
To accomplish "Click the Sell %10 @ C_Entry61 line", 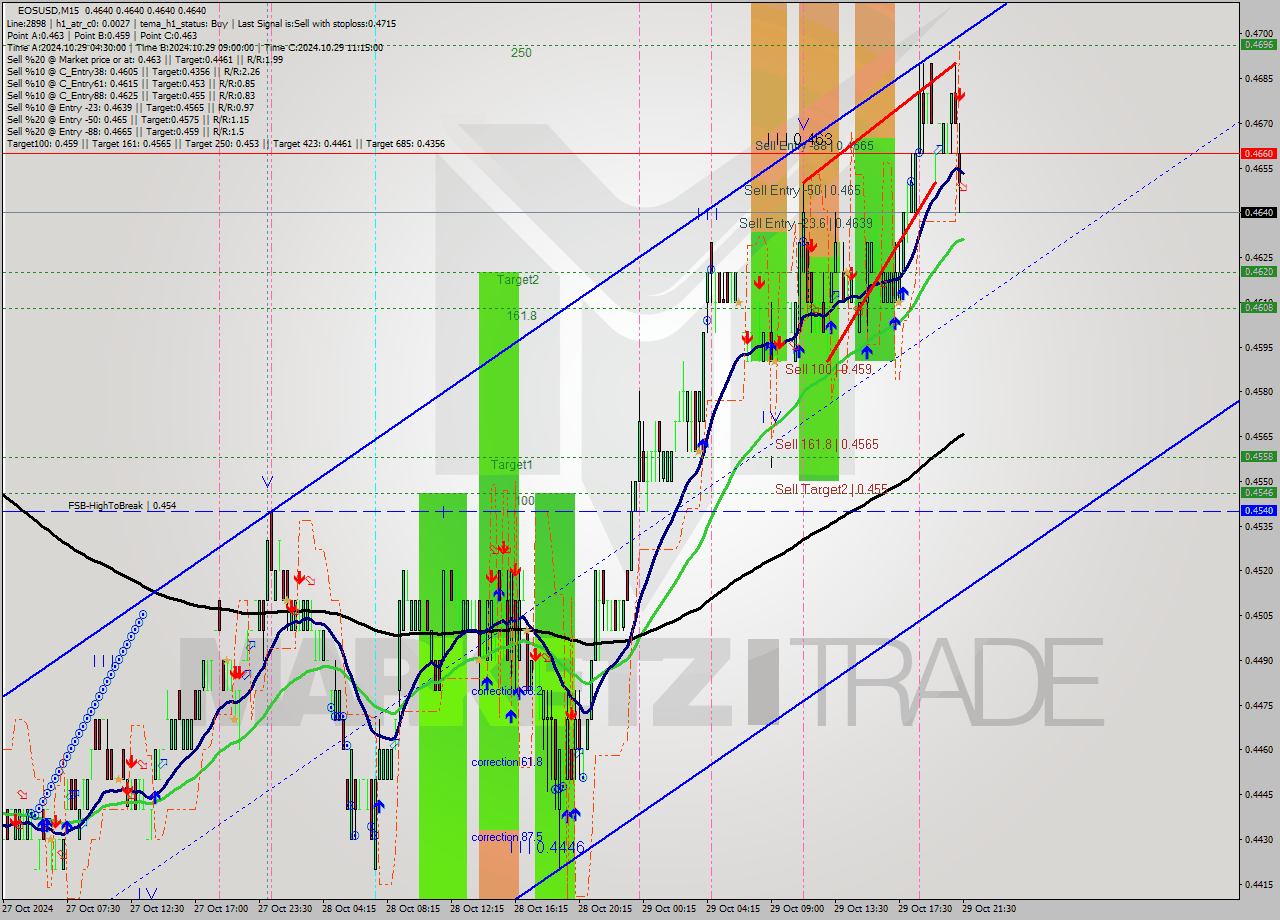I will pos(131,83).
